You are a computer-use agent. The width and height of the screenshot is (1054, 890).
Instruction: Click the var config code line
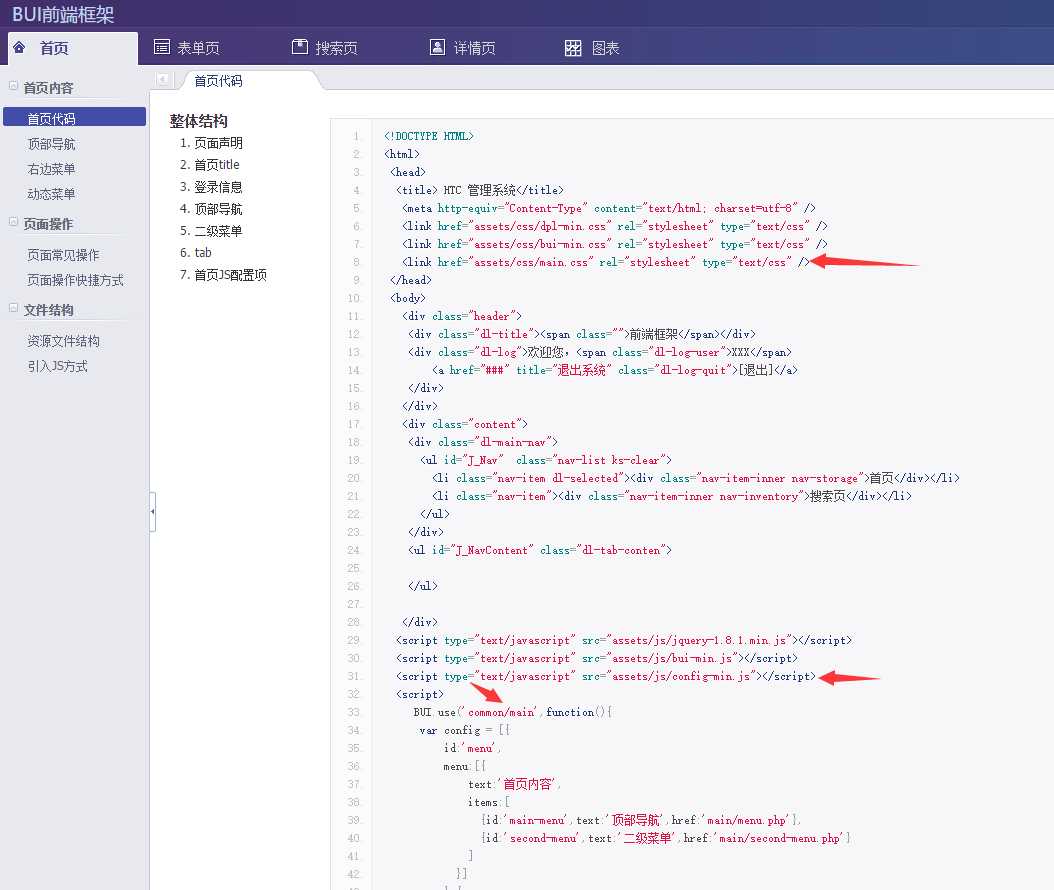tap(464, 731)
